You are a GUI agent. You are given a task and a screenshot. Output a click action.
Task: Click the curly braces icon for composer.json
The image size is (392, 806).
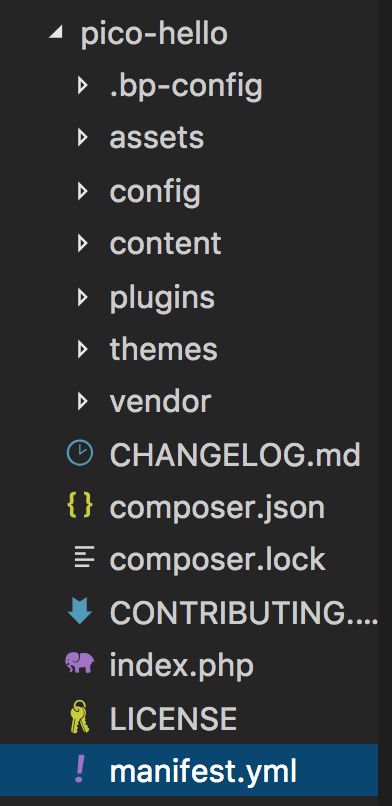[x=80, y=506]
